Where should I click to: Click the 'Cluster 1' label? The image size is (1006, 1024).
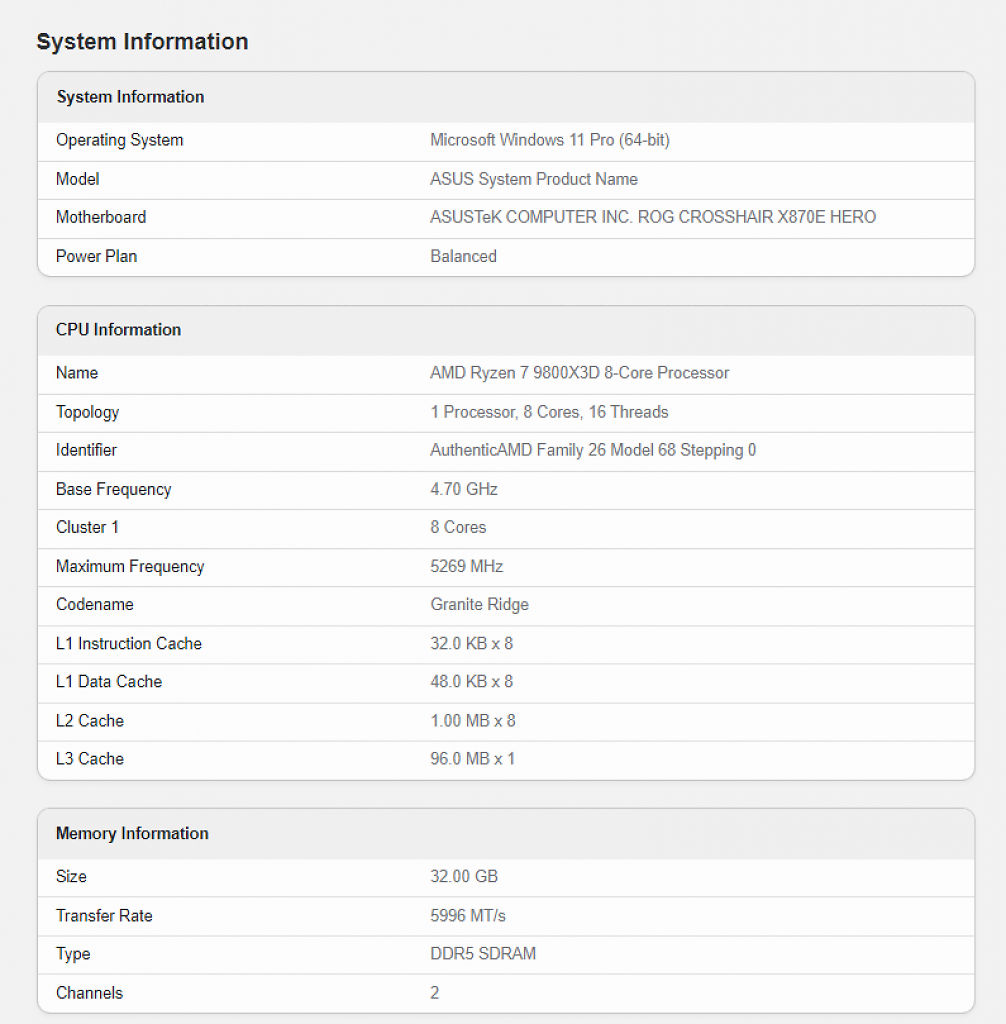pos(88,527)
